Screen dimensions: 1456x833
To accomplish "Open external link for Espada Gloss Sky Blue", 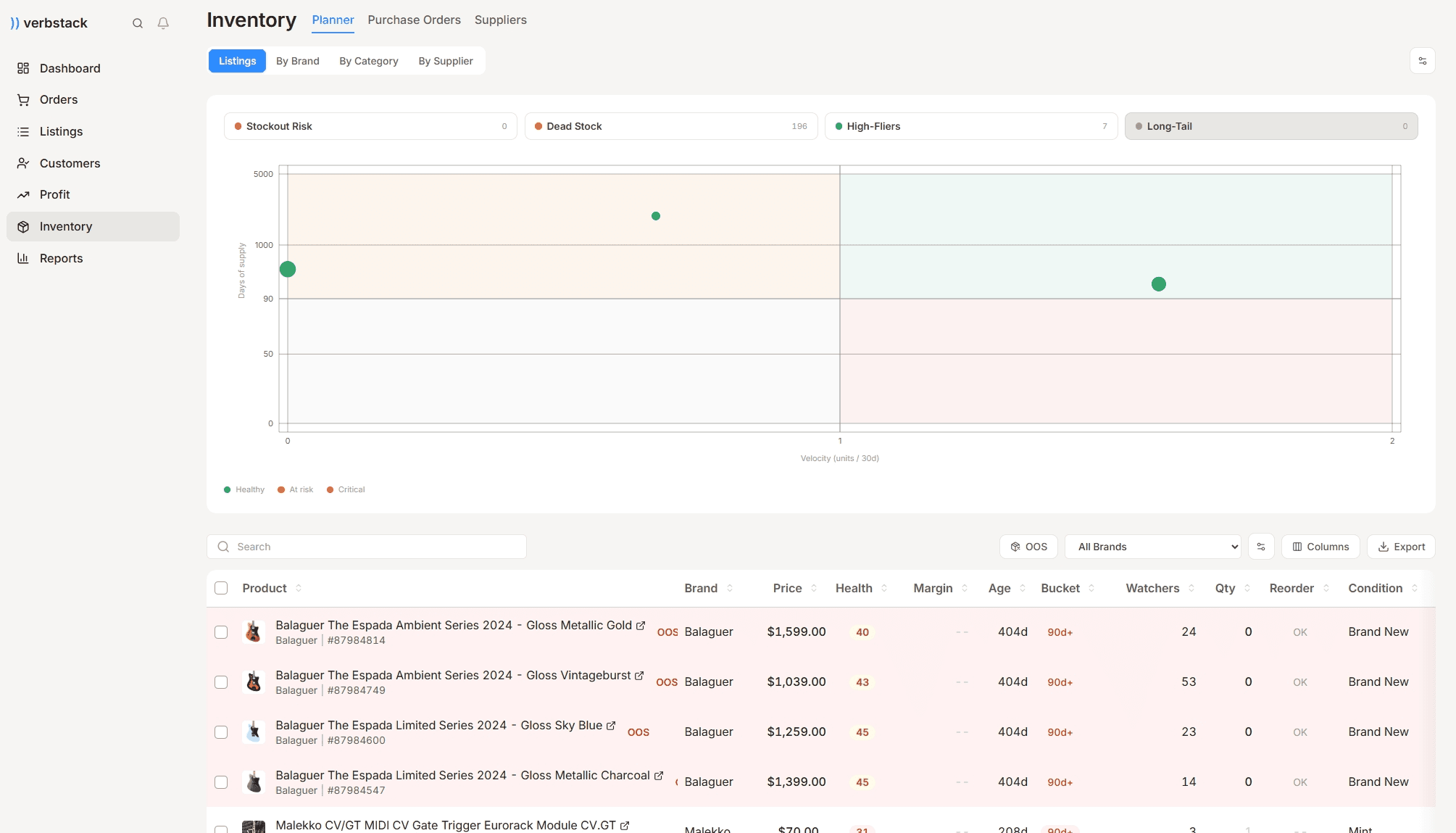I will tap(611, 725).
